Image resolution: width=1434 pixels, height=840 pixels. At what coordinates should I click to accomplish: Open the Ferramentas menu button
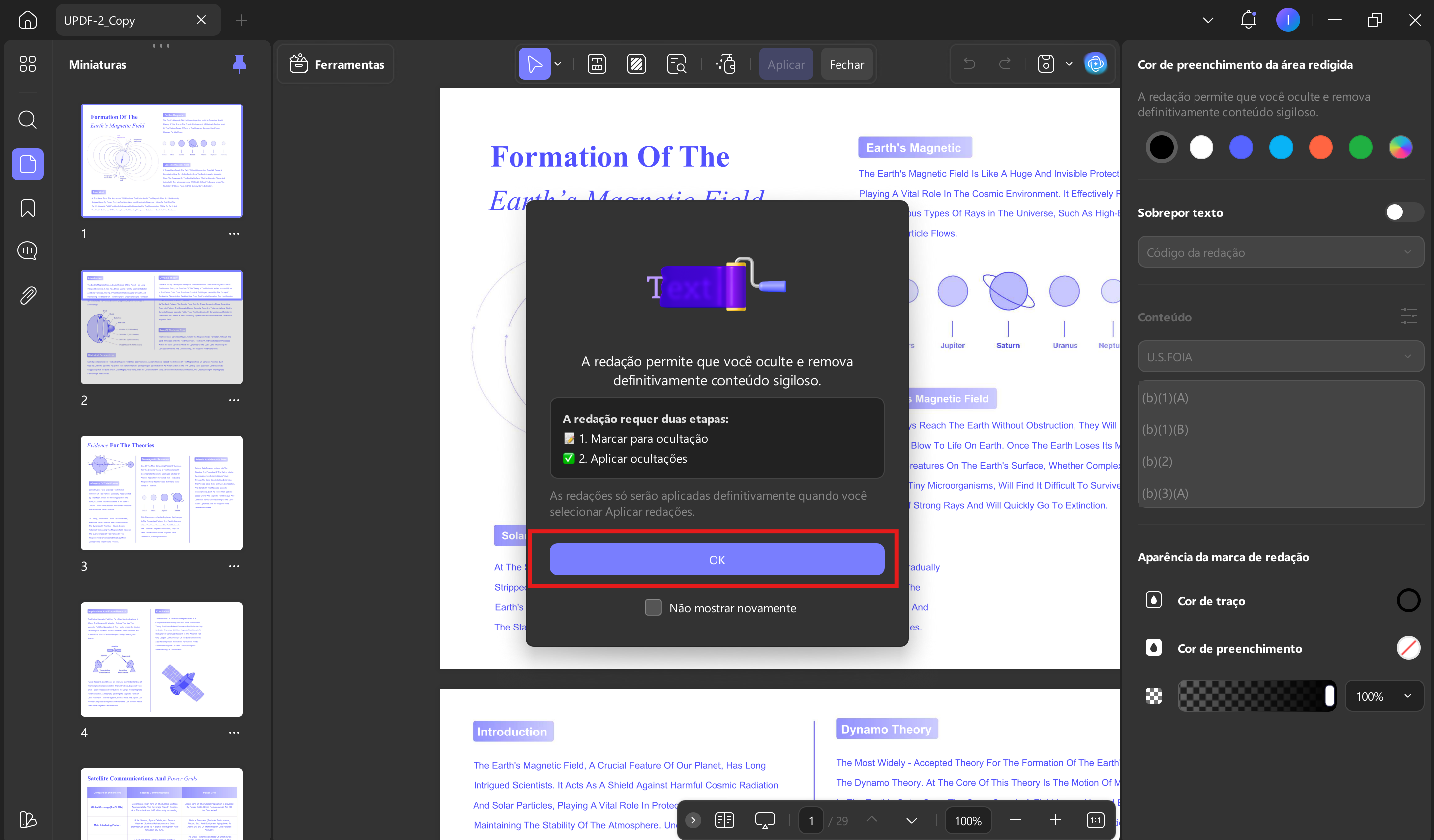tap(336, 64)
